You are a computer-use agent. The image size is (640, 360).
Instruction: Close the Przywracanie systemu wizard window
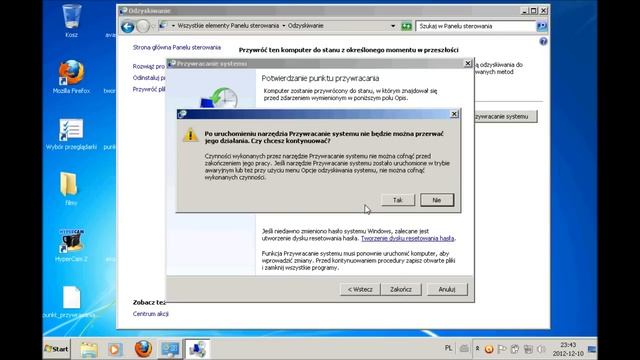tap(468, 63)
